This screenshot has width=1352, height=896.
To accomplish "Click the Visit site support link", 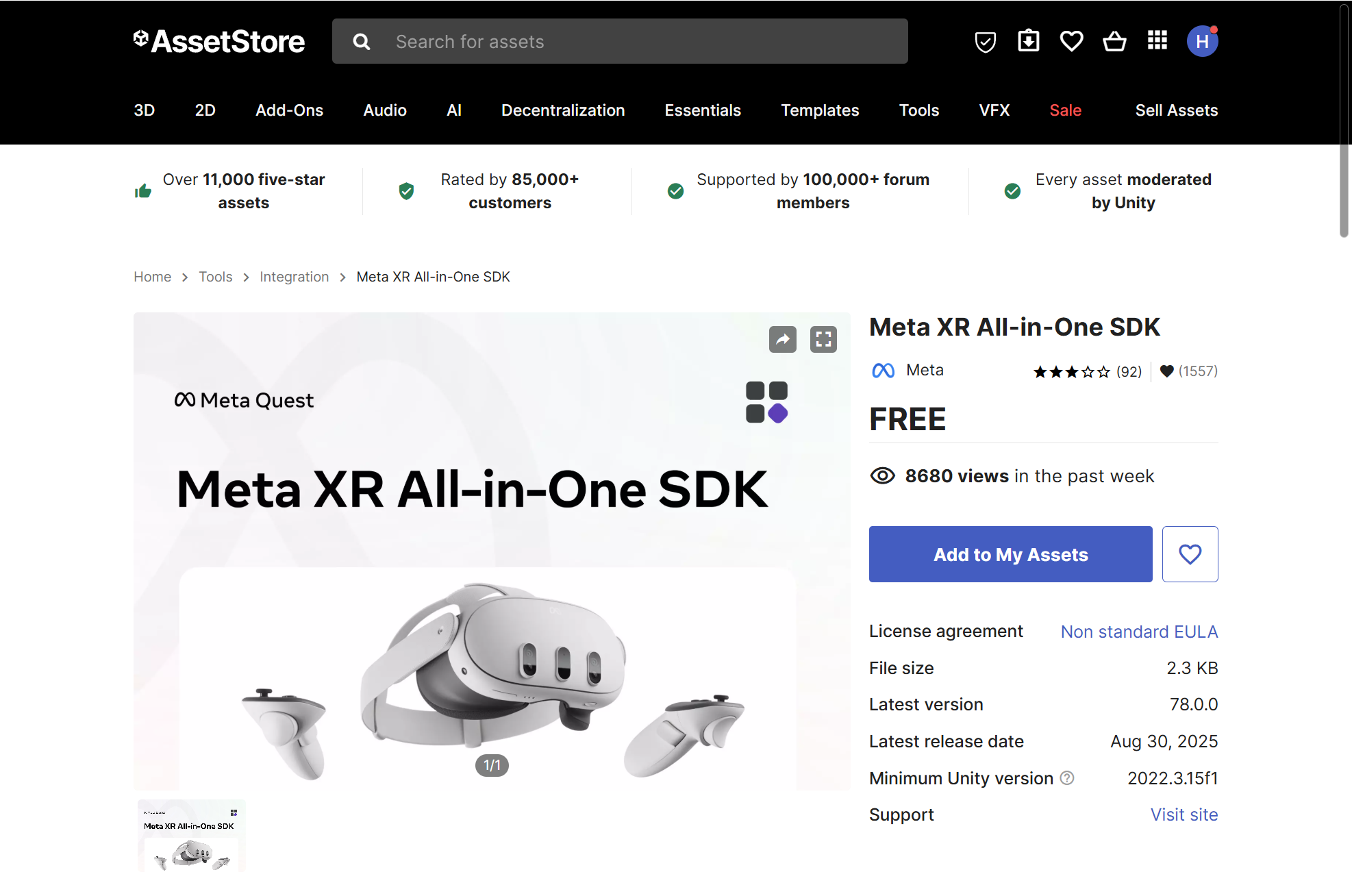I will 1184,814.
